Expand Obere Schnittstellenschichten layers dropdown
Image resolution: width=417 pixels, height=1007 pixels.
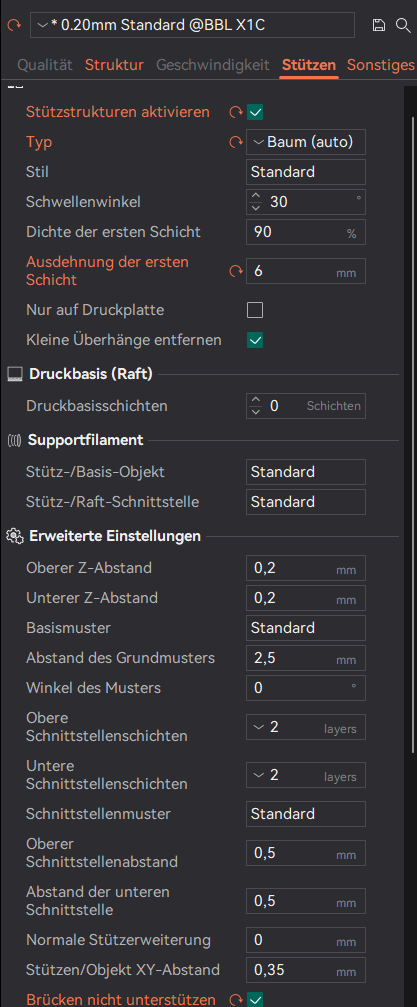[306, 727]
